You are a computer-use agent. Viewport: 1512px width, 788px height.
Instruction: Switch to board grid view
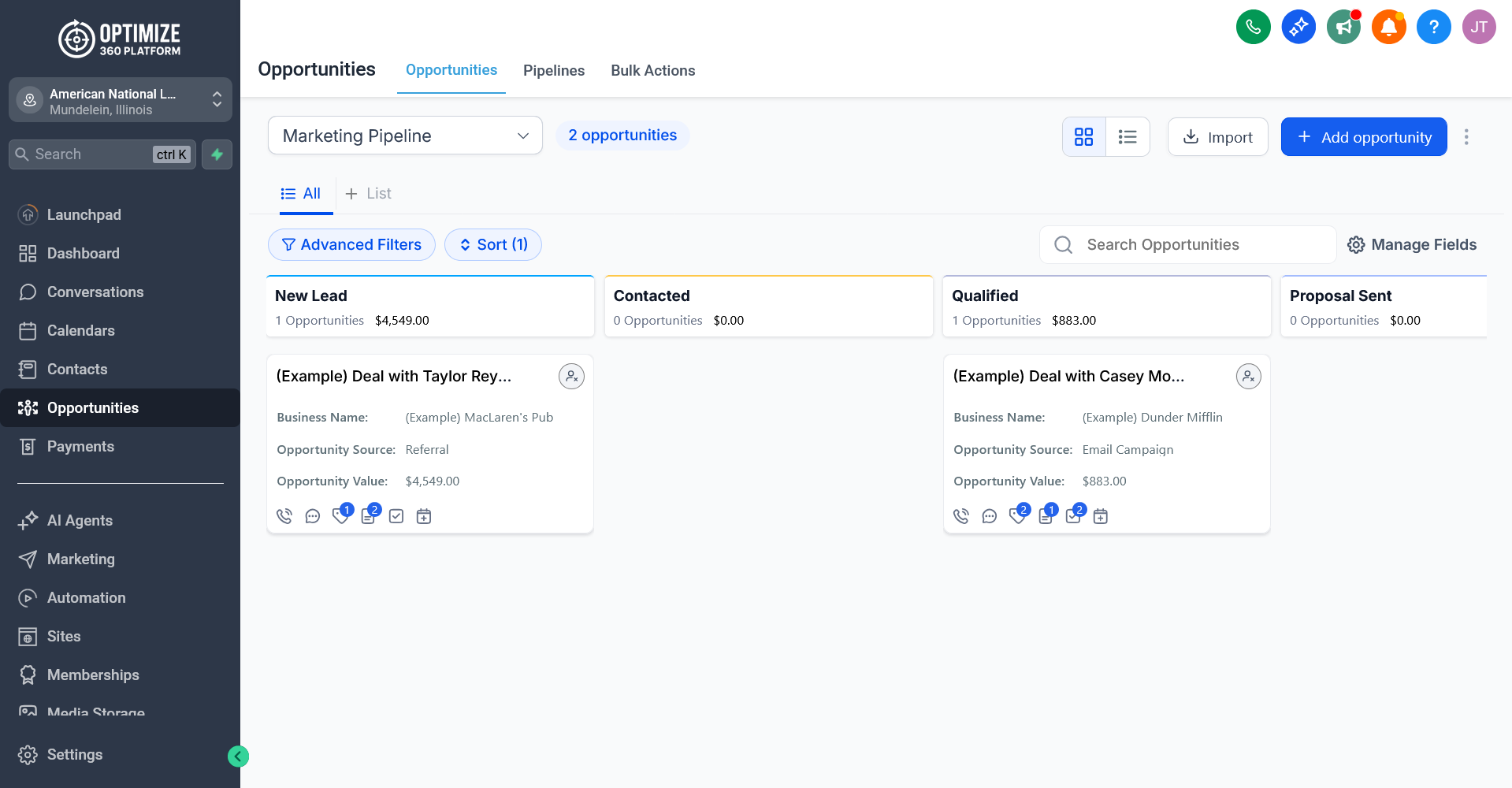1084,137
